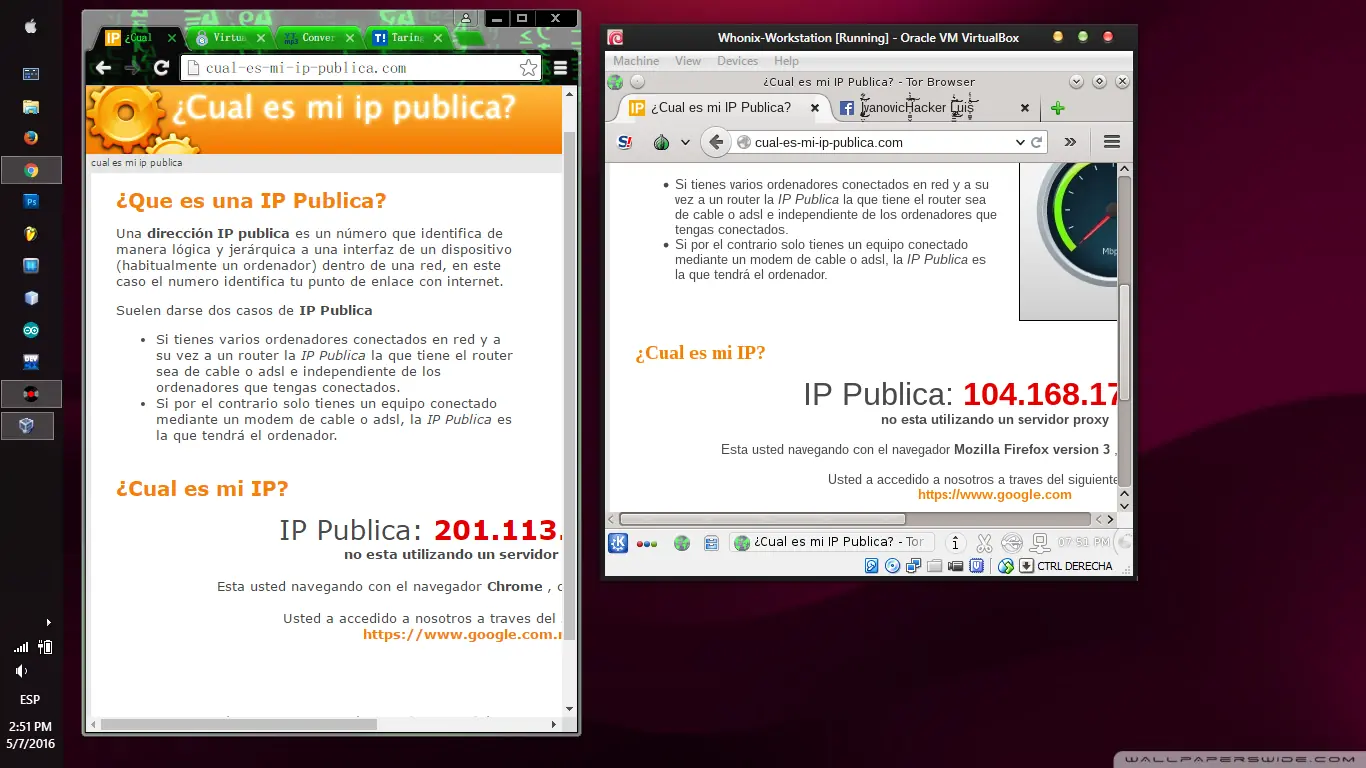Click the Tor Browser task button in Whonix panel

[x=830, y=542]
